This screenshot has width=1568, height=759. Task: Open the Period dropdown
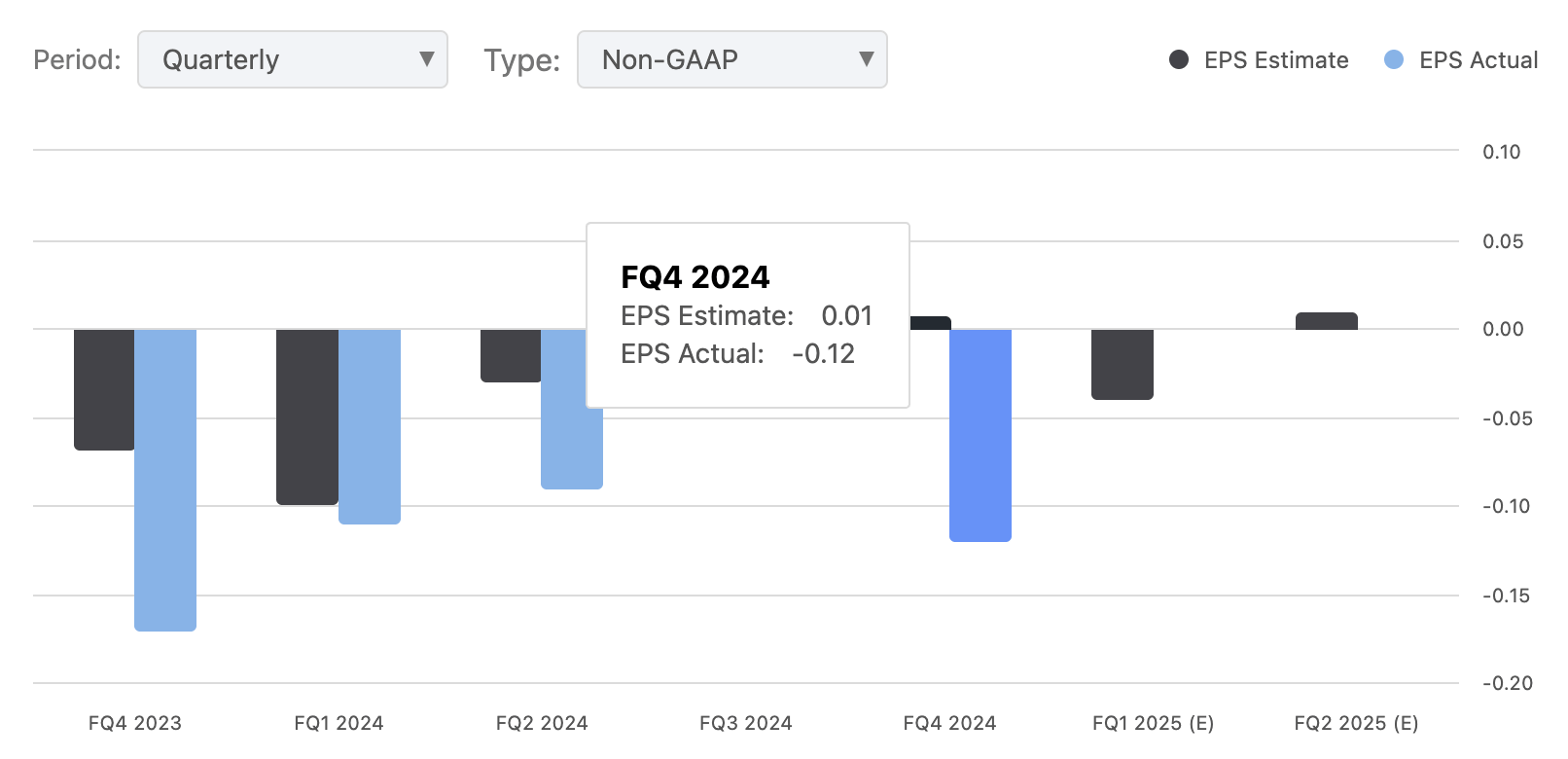coord(292,59)
